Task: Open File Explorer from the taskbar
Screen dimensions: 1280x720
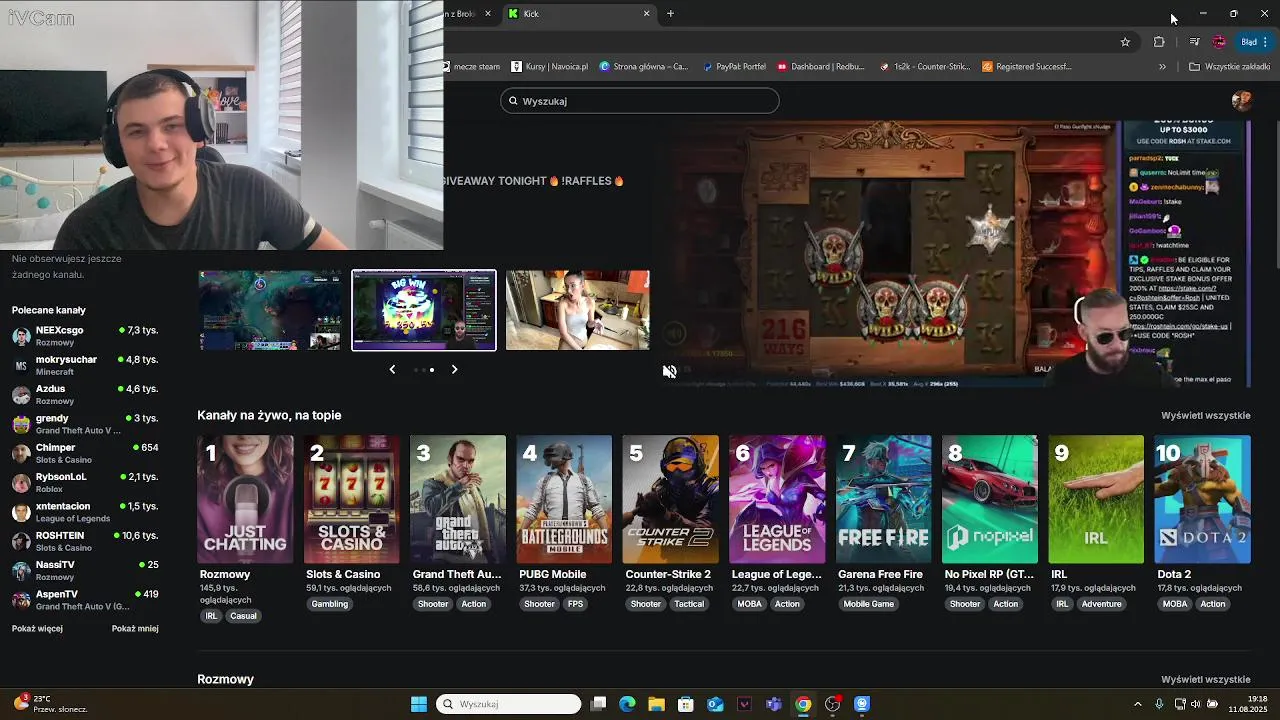Action: (x=656, y=704)
